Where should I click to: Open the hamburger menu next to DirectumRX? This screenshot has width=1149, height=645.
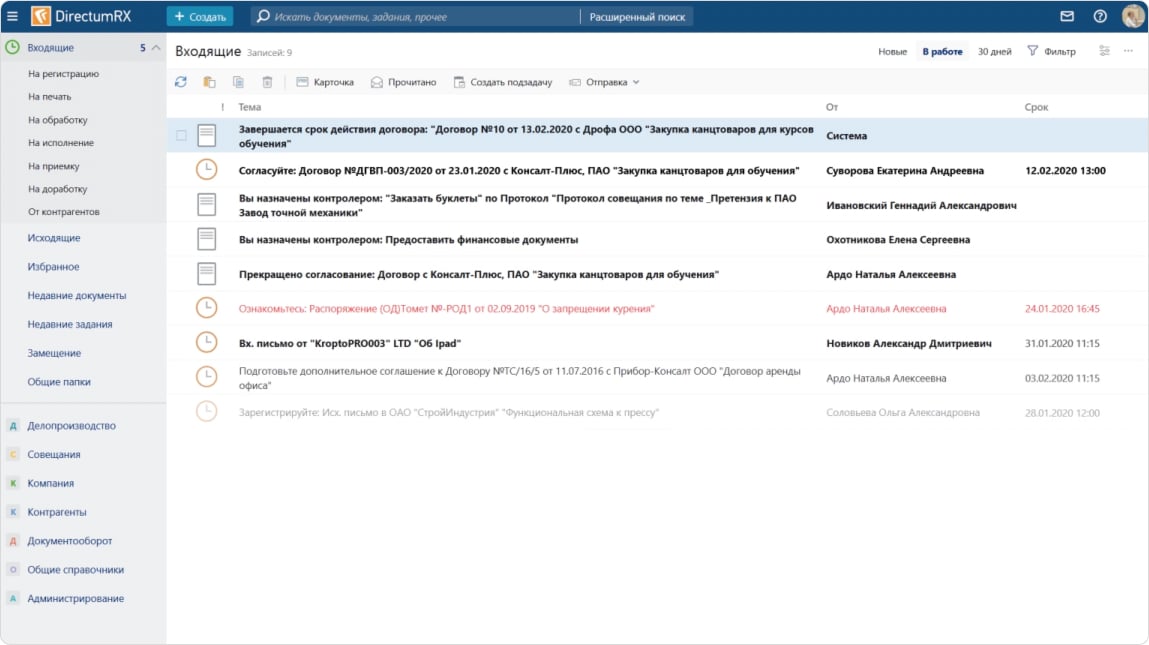point(12,17)
